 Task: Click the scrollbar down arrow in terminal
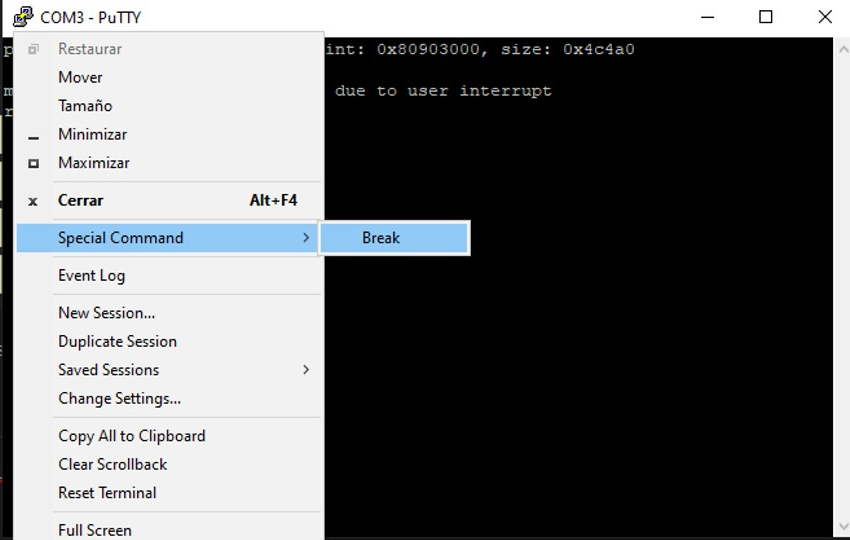pos(841,526)
